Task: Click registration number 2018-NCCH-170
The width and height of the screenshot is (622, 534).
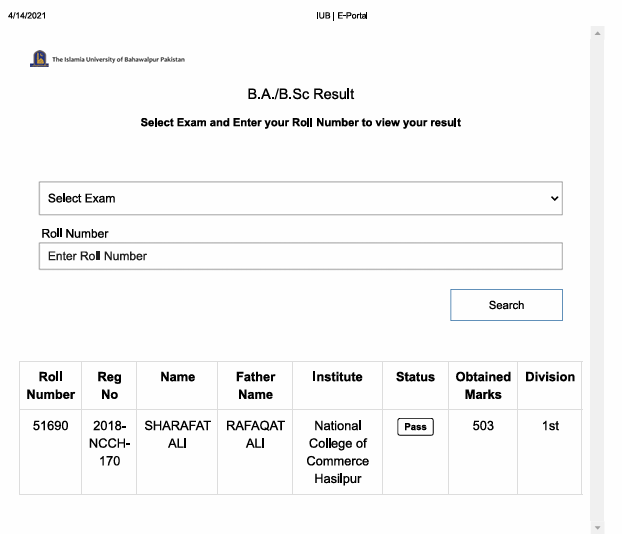Action: [x=109, y=443]
